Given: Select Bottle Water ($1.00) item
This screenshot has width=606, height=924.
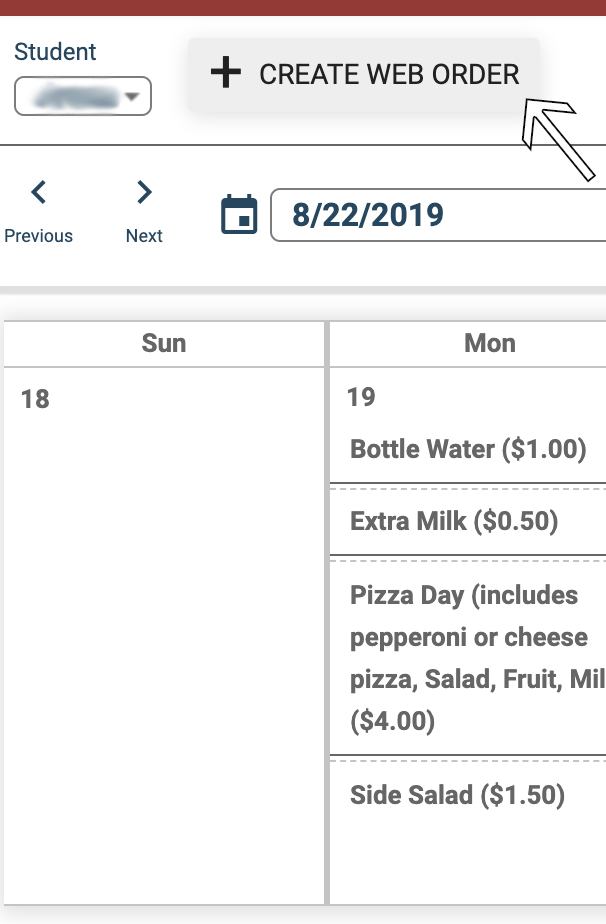Looking at the screenshot, I should (x=468, y=449).
